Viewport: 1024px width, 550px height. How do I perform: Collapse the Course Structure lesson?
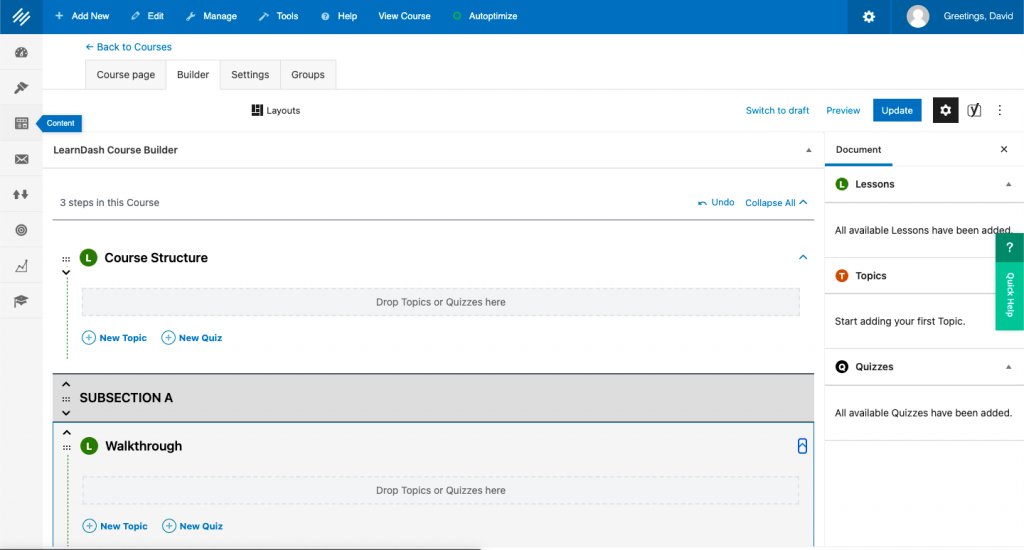[802, 257]
